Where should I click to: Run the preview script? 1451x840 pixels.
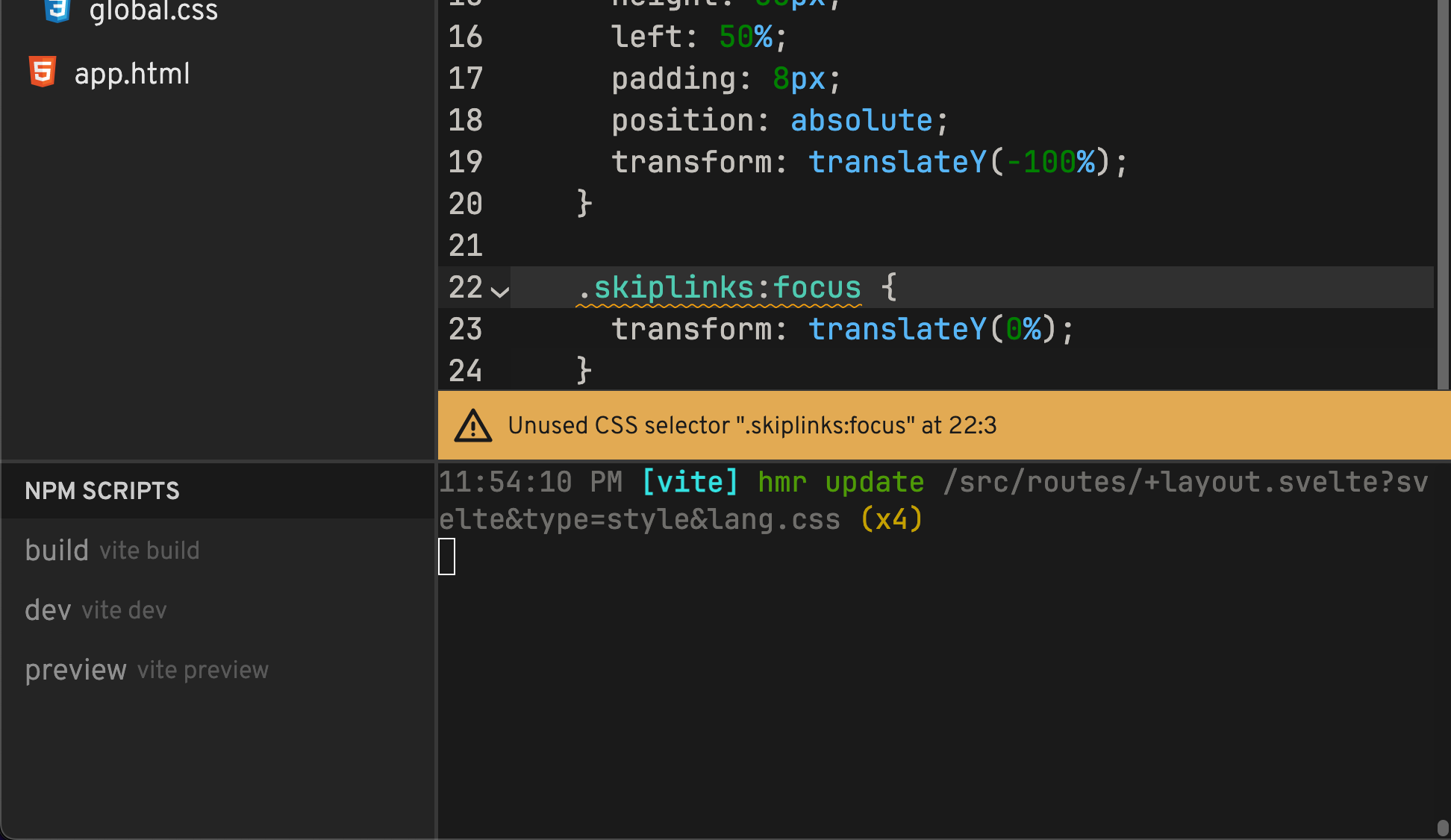tap(75, 669)
